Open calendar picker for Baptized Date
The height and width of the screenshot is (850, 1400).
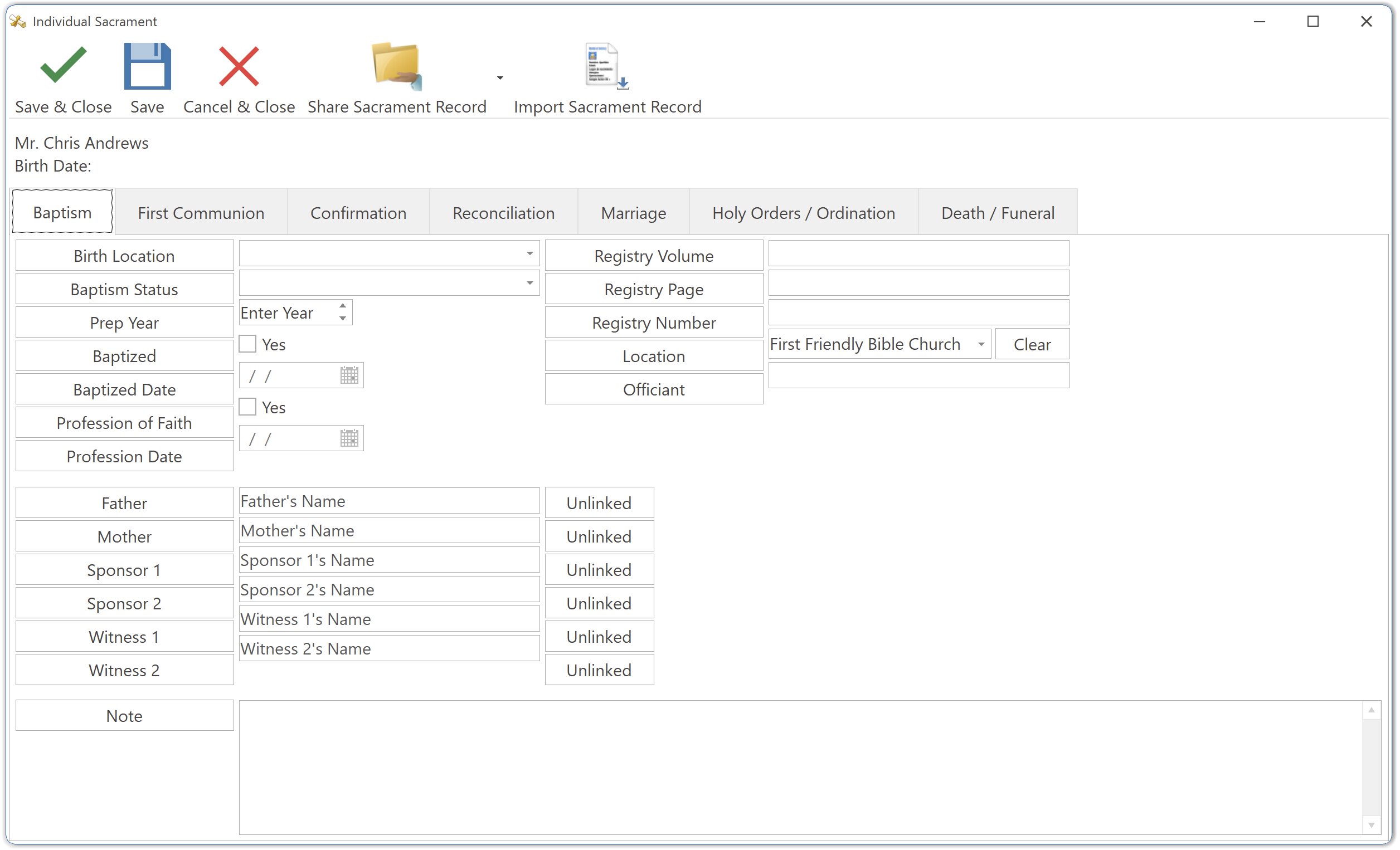(349, 375)
